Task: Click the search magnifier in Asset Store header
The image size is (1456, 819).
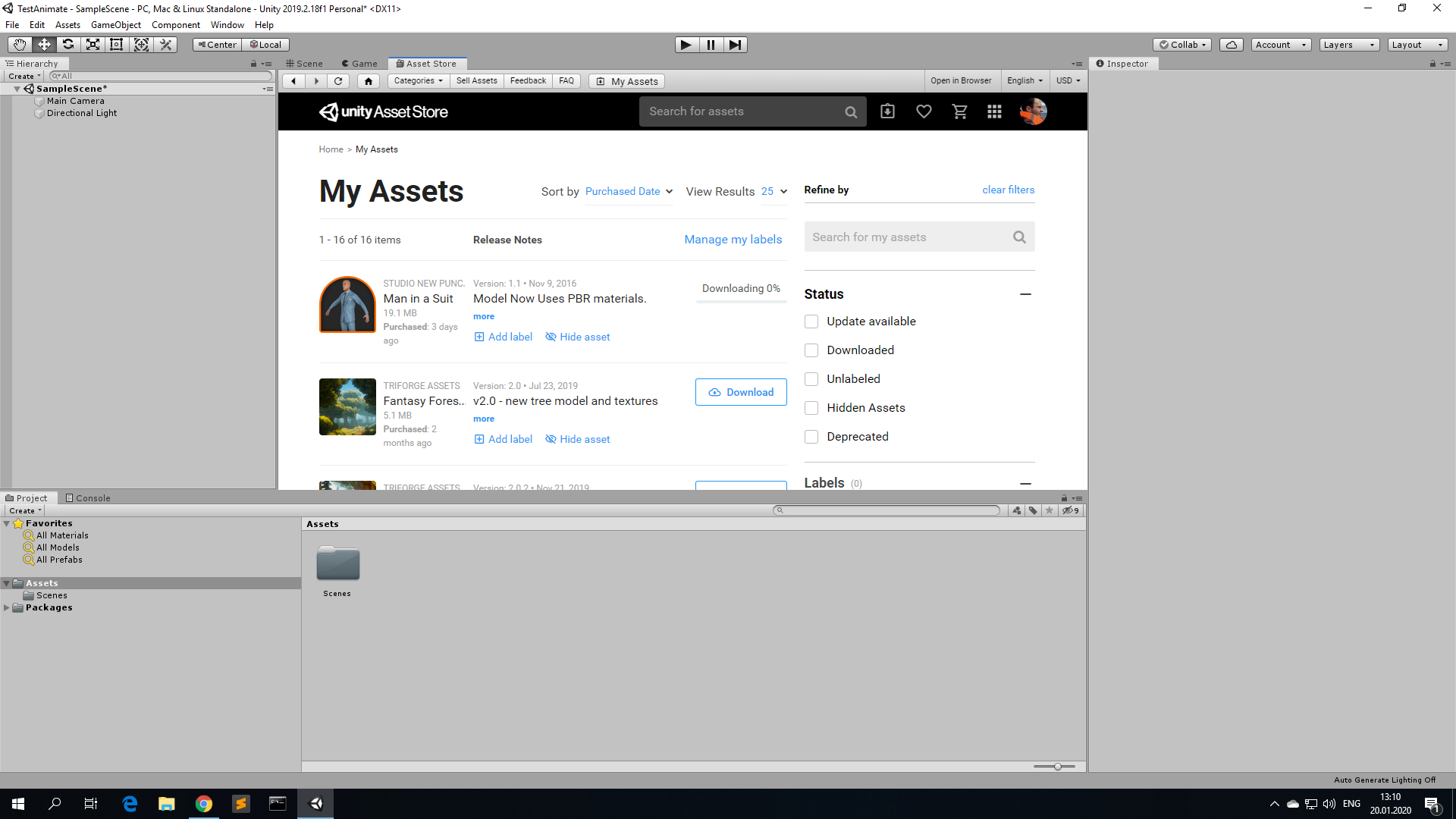Action: [x=851, y=112]
